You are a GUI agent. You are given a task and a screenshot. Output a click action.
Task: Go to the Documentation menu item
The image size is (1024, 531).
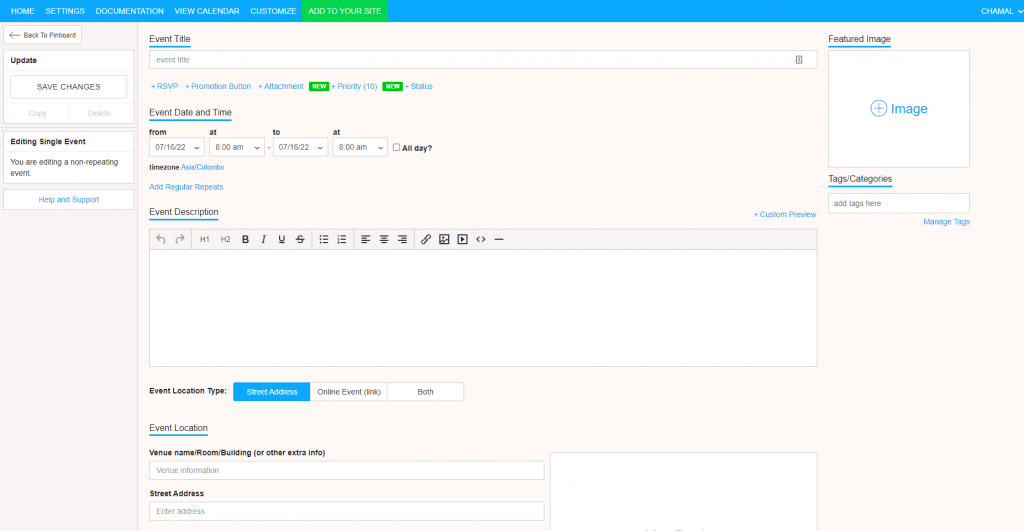point(129,11)
